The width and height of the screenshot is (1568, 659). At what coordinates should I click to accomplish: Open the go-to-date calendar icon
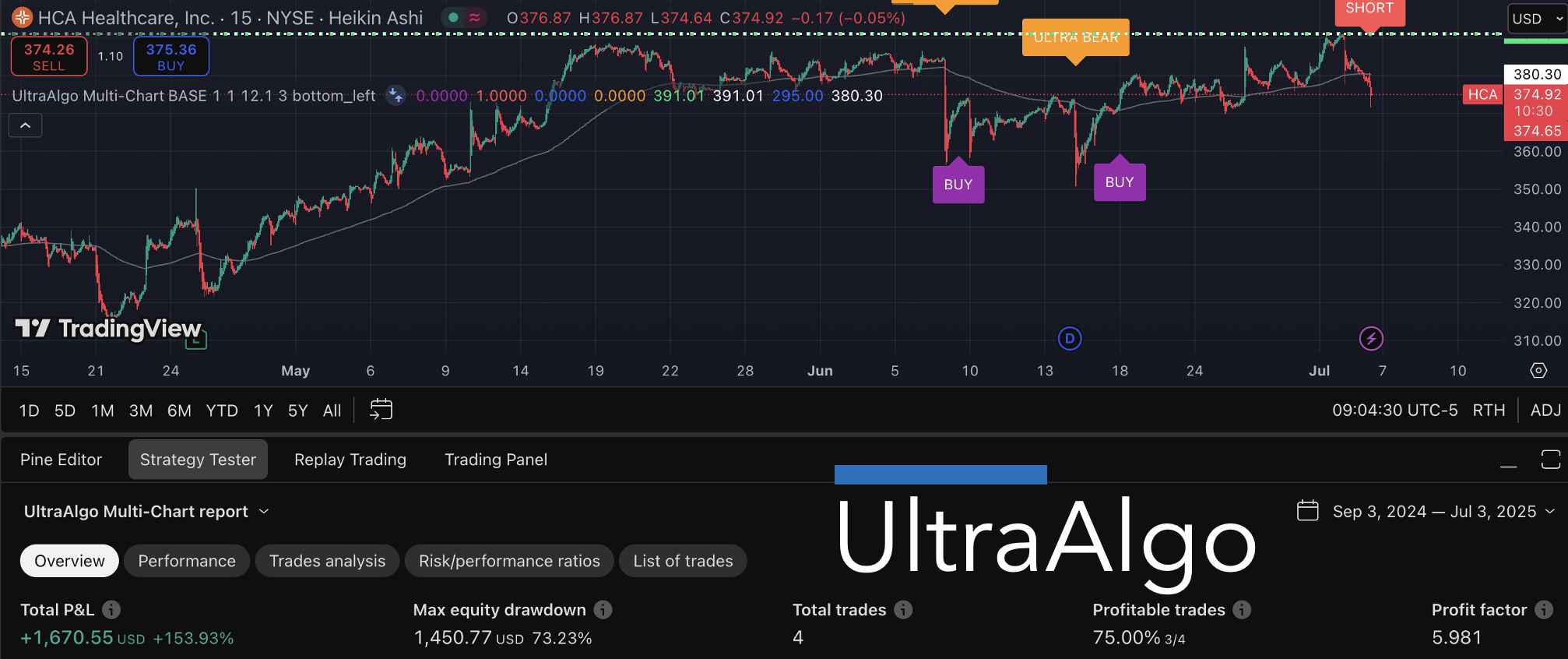(381, 410)
